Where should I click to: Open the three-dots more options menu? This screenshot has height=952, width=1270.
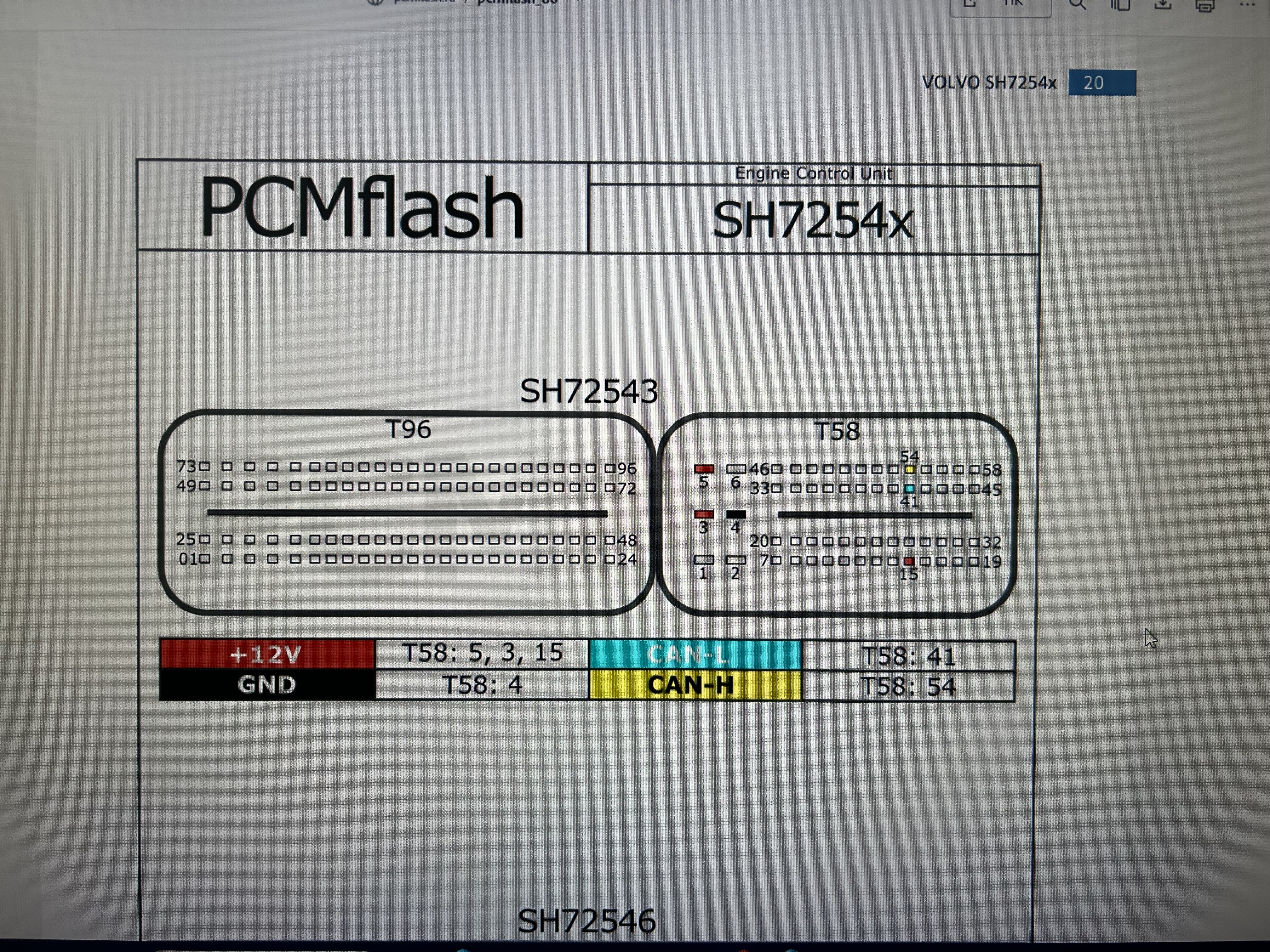1247,5
